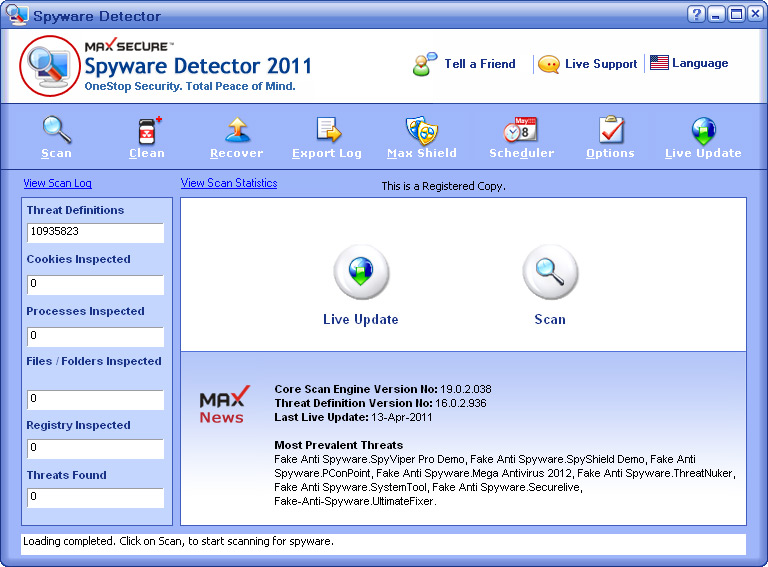Click the Cookies Inspected label
This screenshot has width=768, height=567.
(78, 259)
